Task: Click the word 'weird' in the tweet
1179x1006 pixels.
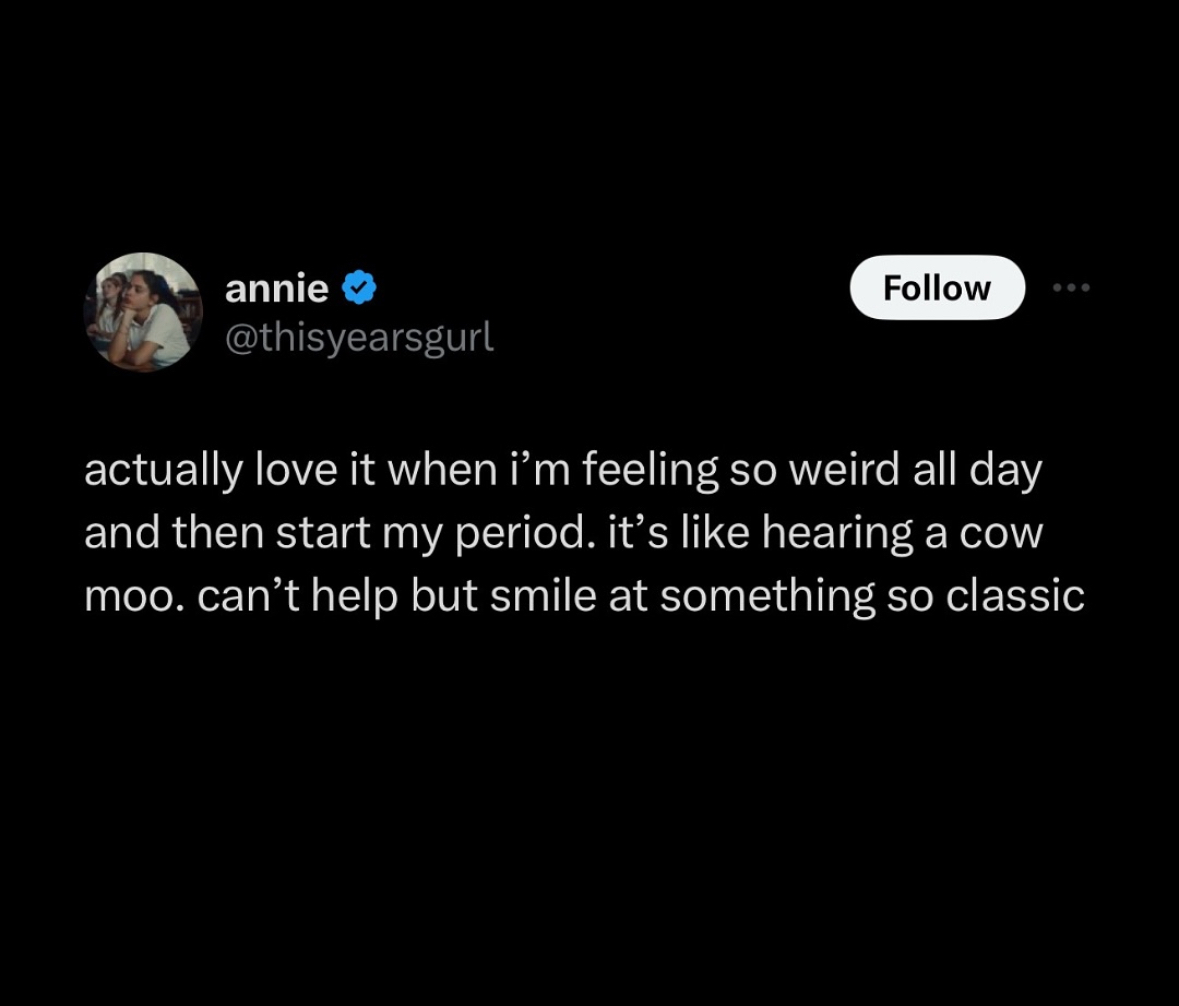Action: (844, 471)
